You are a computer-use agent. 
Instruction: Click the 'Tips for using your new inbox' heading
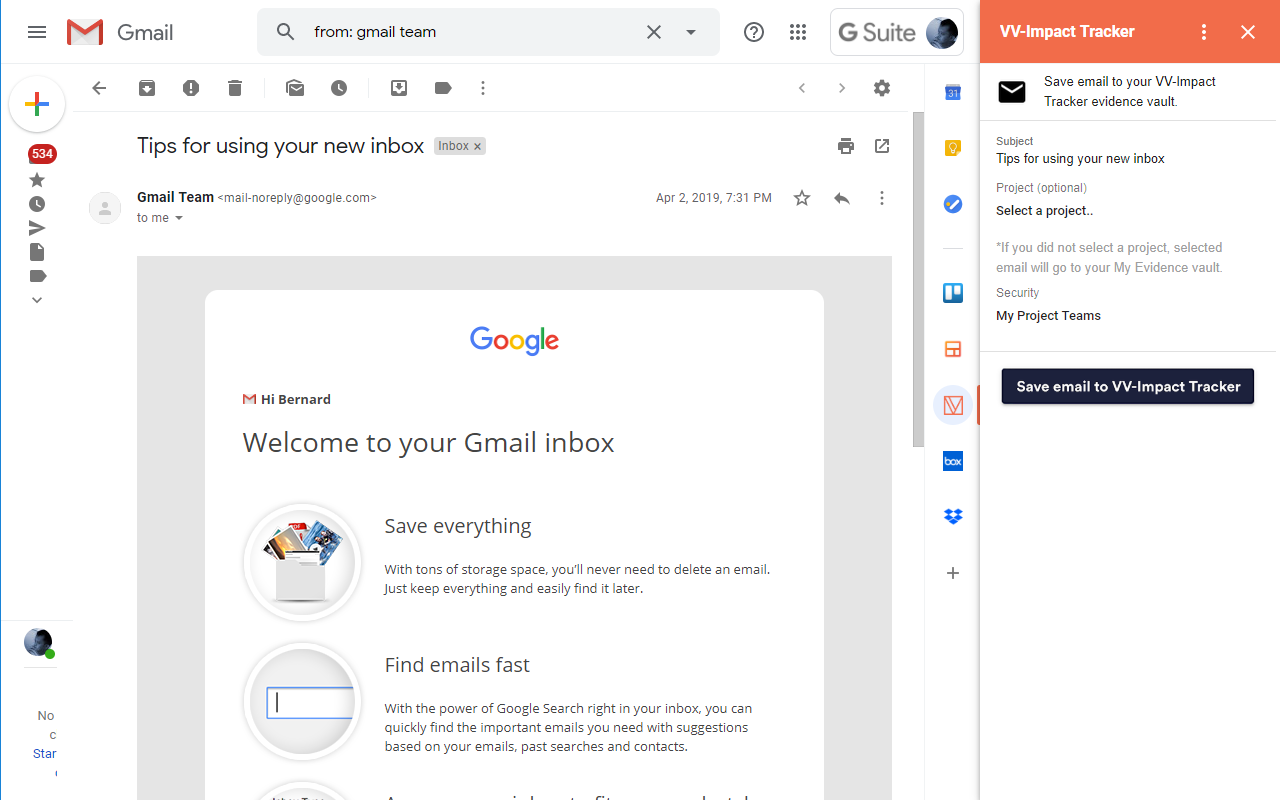point(281,146)
